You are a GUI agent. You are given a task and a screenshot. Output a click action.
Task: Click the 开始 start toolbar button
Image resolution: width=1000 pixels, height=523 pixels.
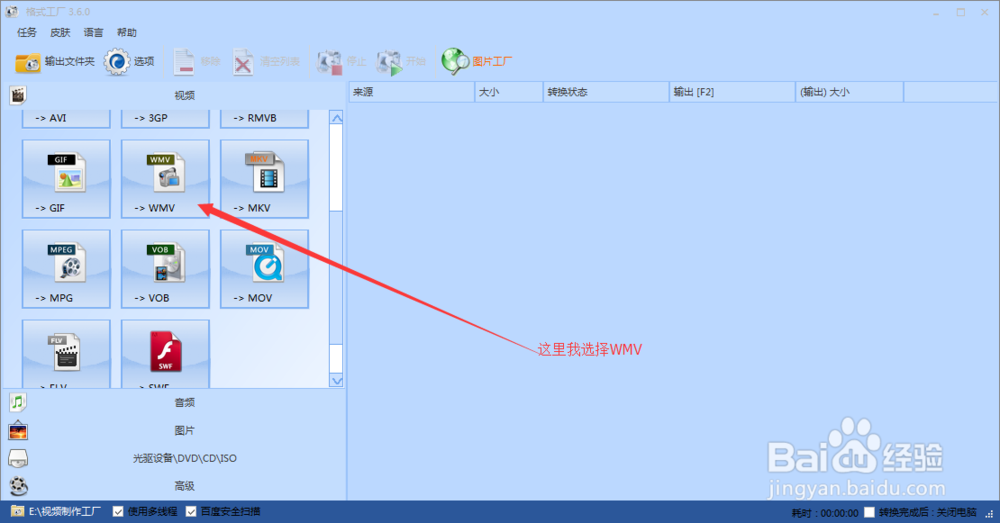point(401,62)
